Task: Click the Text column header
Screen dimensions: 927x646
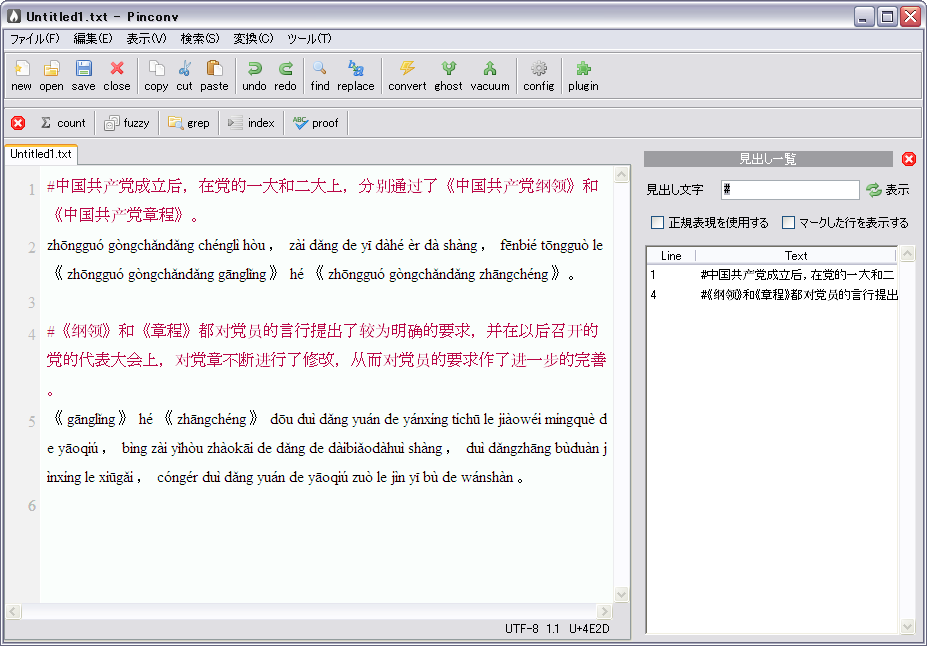Action: (796, 256)
